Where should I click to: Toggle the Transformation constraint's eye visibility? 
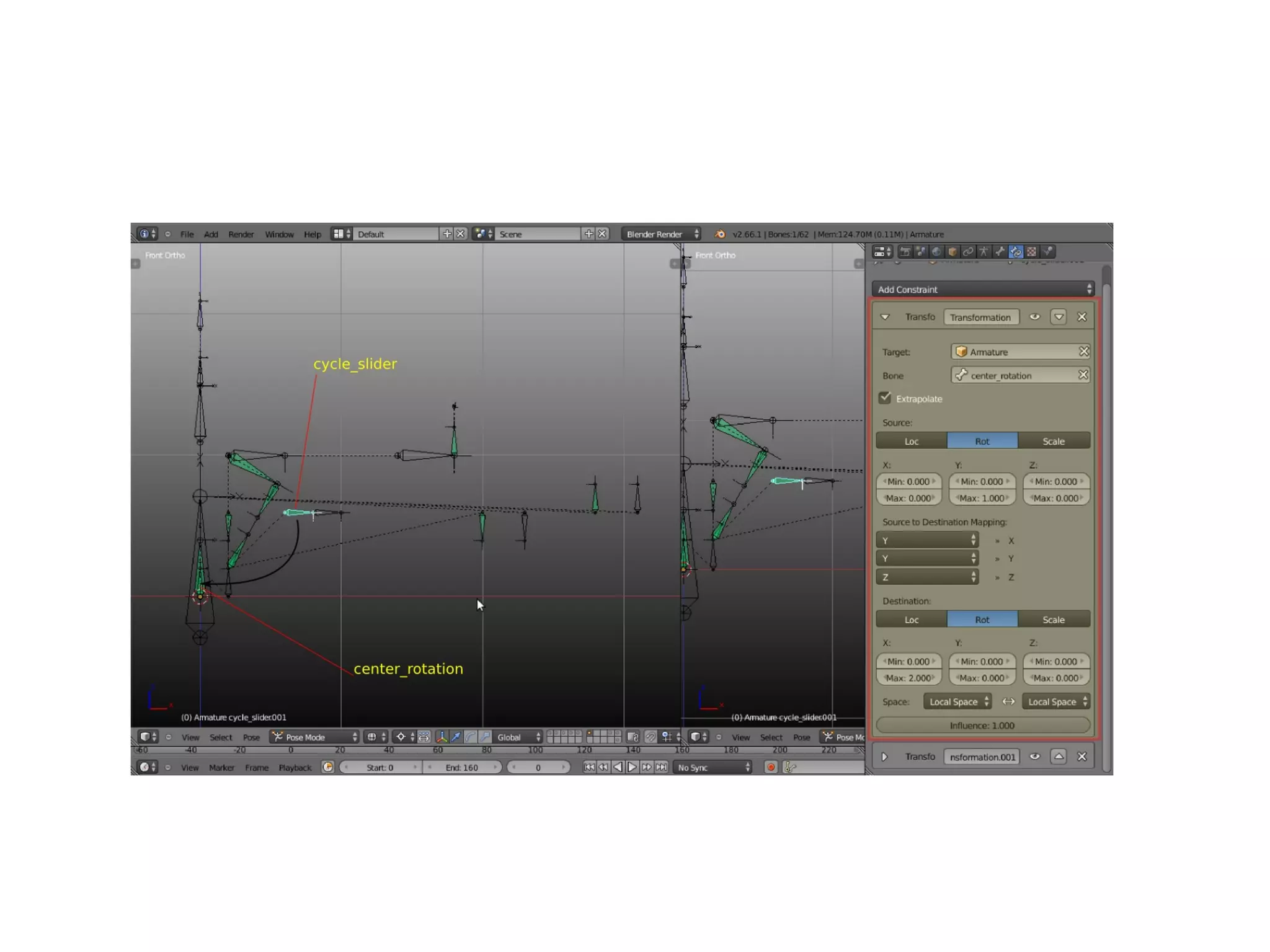(1034, 317)
